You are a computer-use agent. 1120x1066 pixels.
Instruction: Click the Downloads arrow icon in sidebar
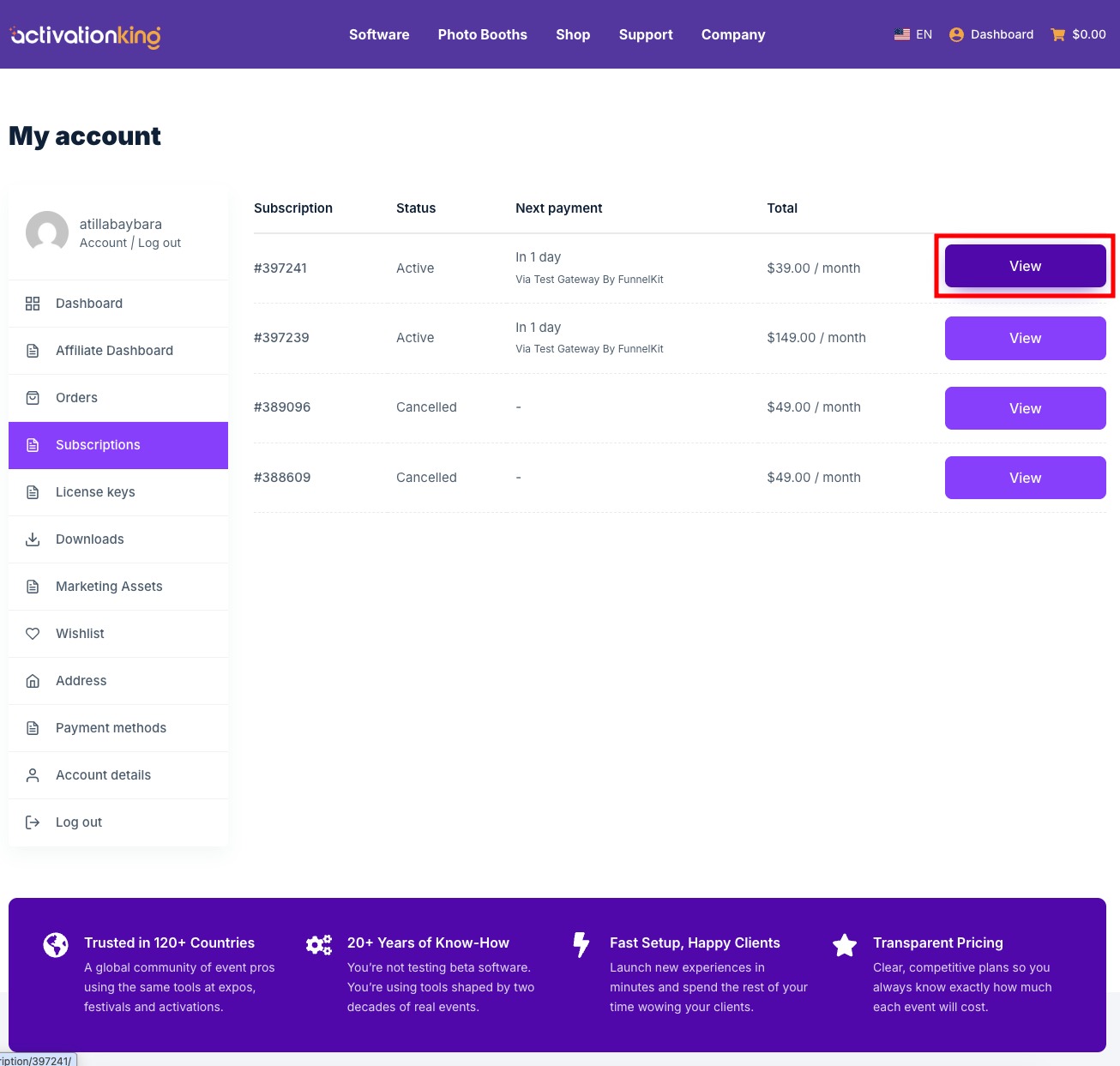pos(33,539)
